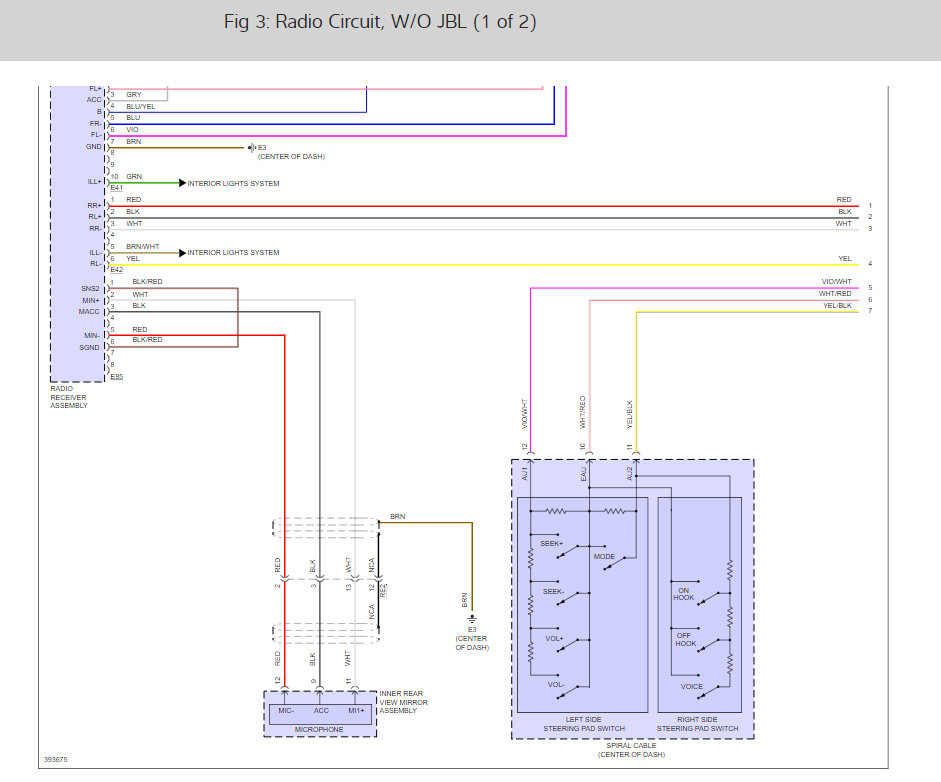This screenshot has width=941, height=782.
Task: Select the 'MIN-' terminal label
Action: pyautogui.click(x=92, y=335)
